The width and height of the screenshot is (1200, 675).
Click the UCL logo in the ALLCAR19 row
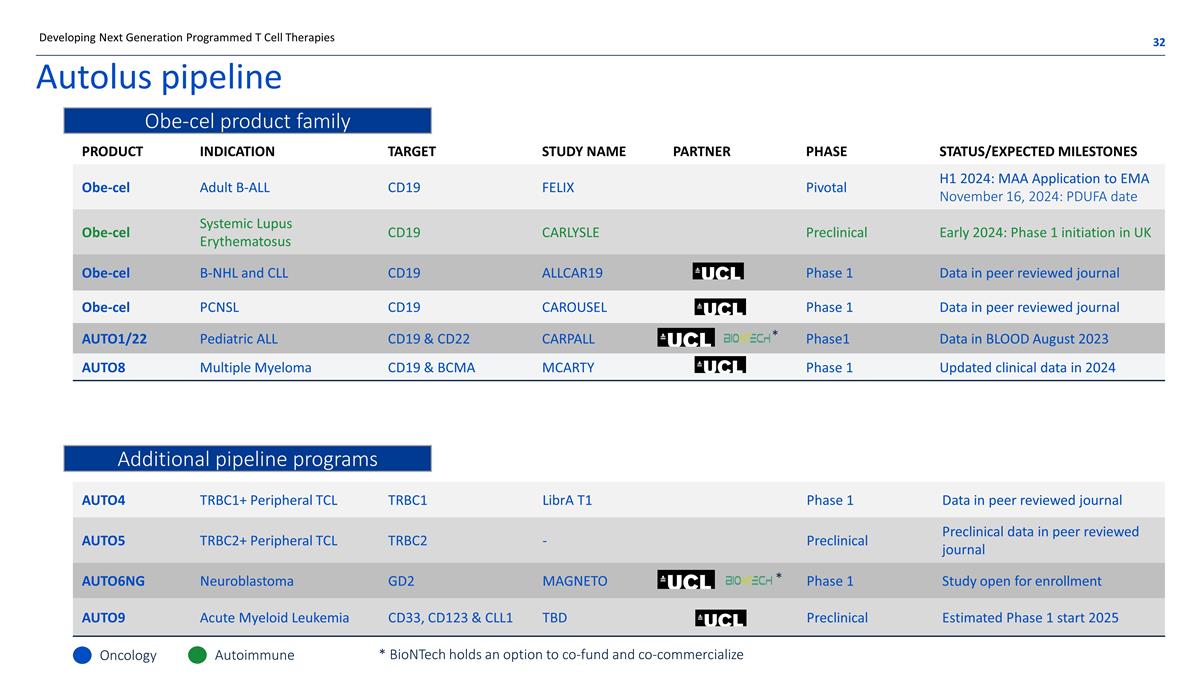(x=718, y=272)
